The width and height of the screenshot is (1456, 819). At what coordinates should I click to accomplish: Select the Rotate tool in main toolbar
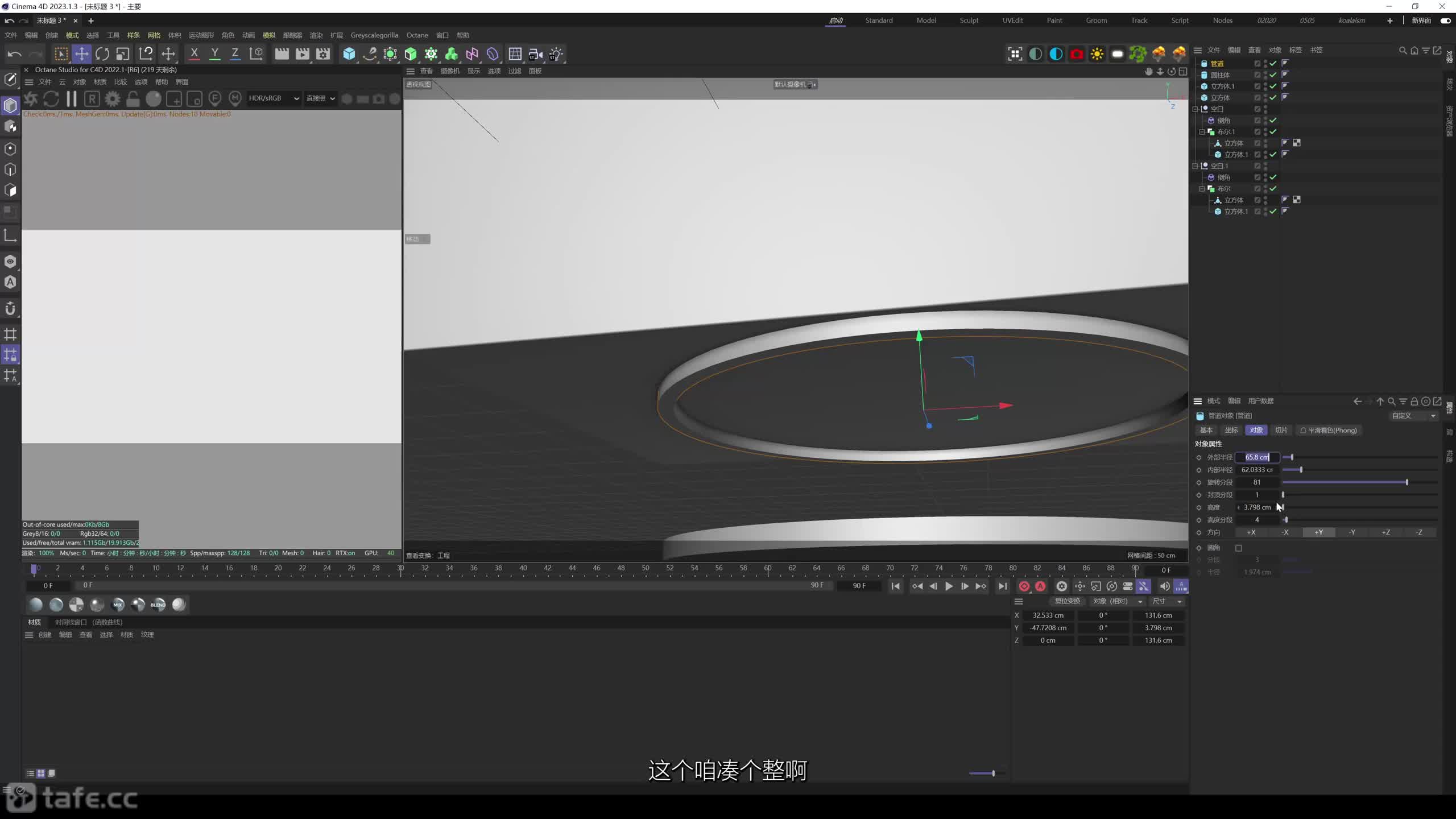tap(102, 54)
